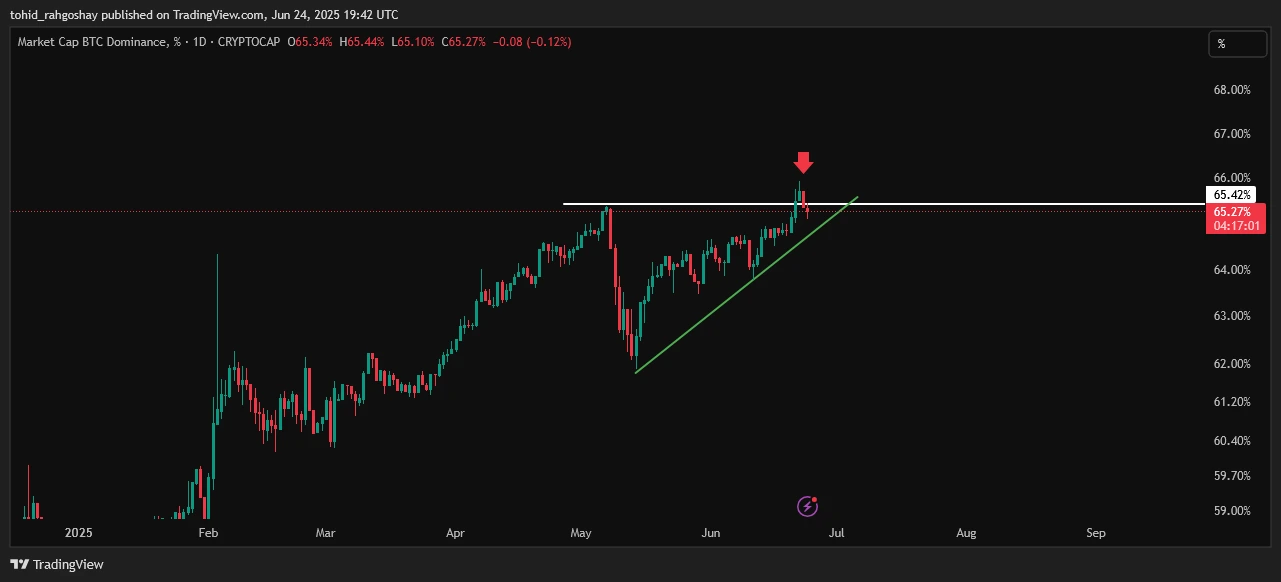Click the Apr label on time axis
1281x582 pixels.
pos(455,533)
